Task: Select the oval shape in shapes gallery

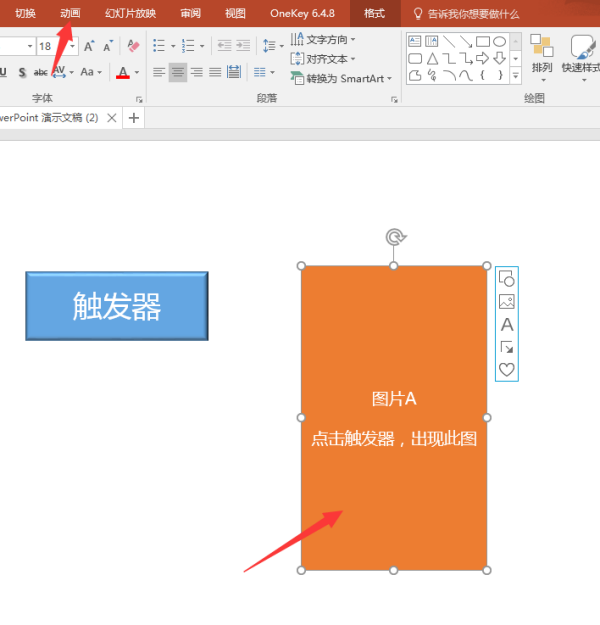Action: (x=499, y=41)
